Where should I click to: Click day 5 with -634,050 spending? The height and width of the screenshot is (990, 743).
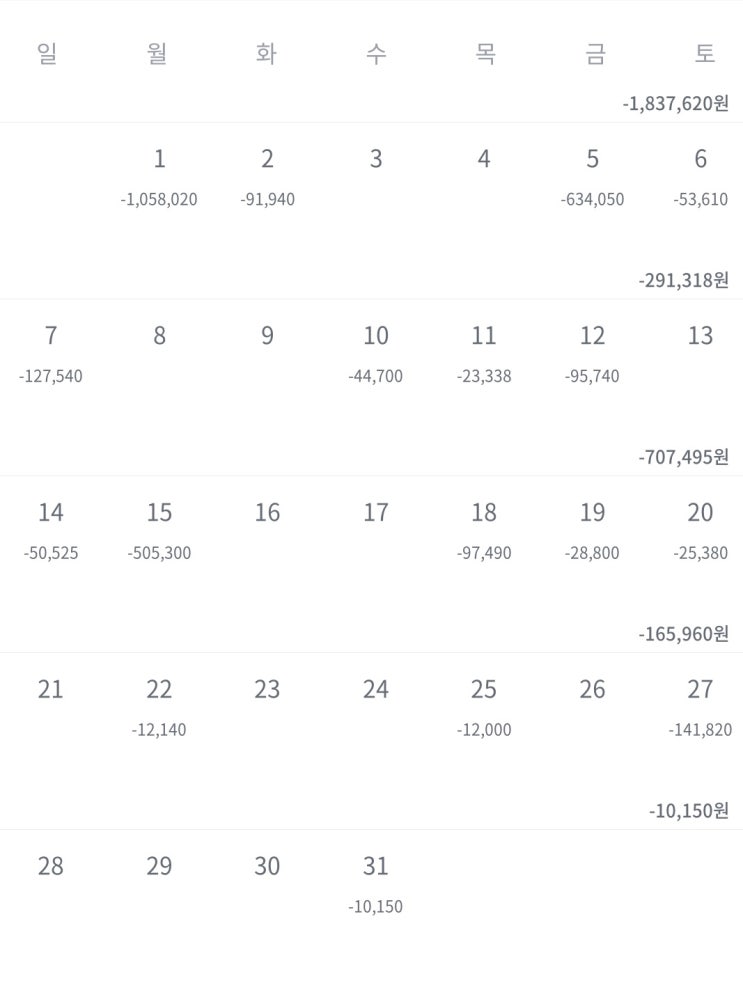click(x=592, y=177)
